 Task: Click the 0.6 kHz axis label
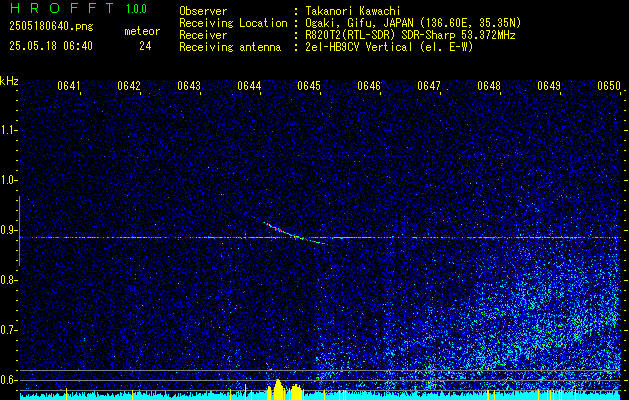9,380
